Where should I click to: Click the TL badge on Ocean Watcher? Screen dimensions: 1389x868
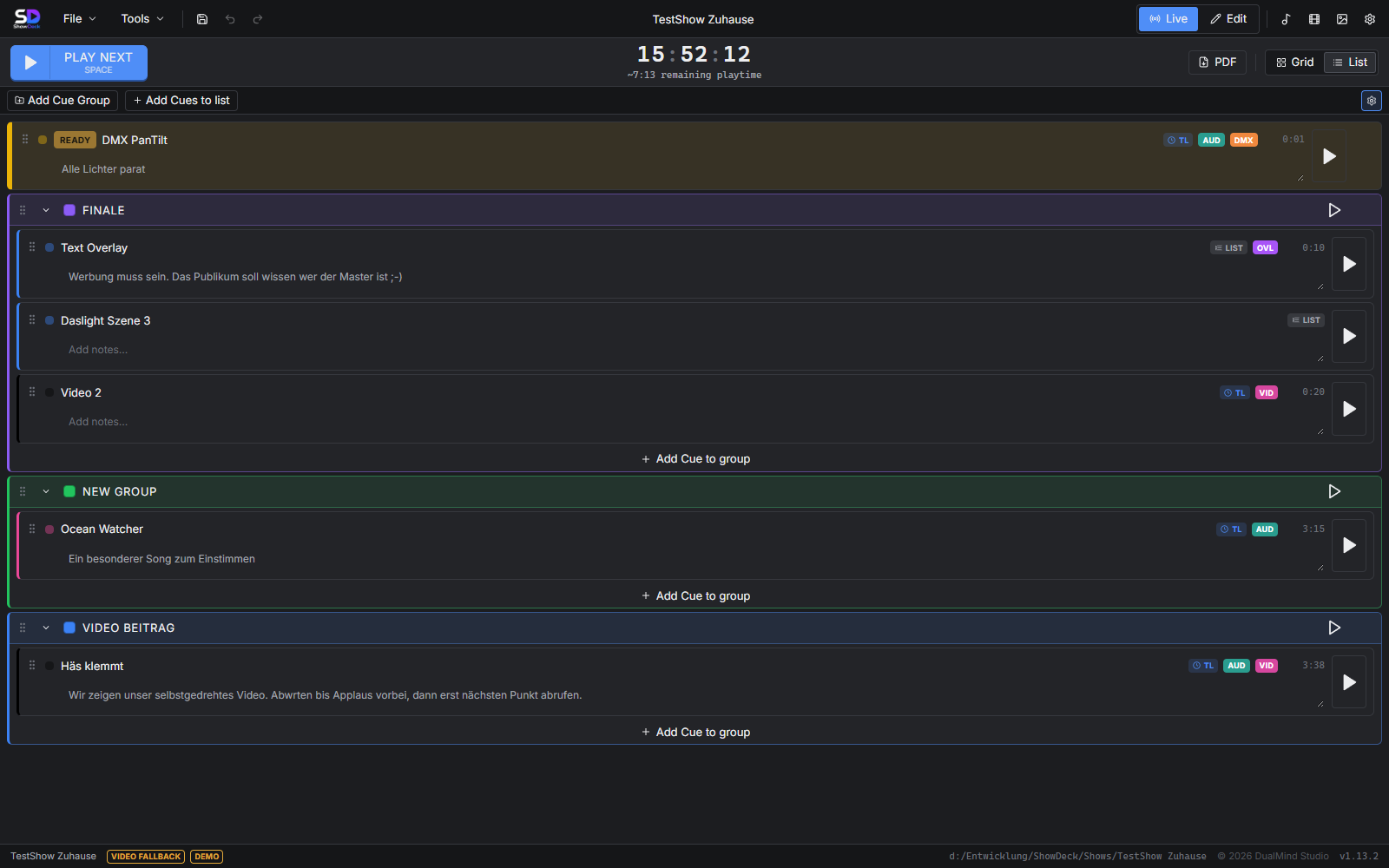pyautogui.click(x=1231, y=529)
